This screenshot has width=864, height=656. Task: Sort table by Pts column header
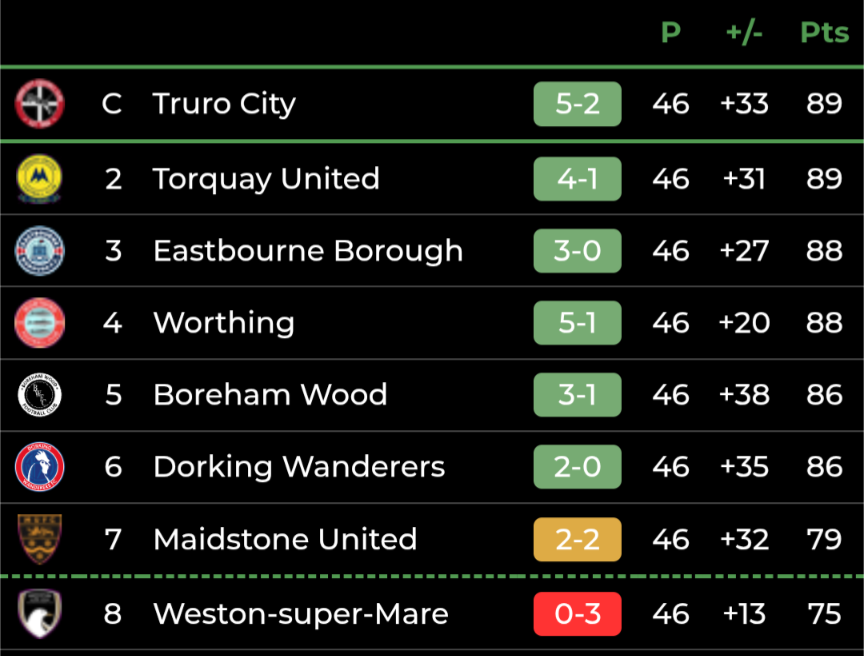pos(824,32)
